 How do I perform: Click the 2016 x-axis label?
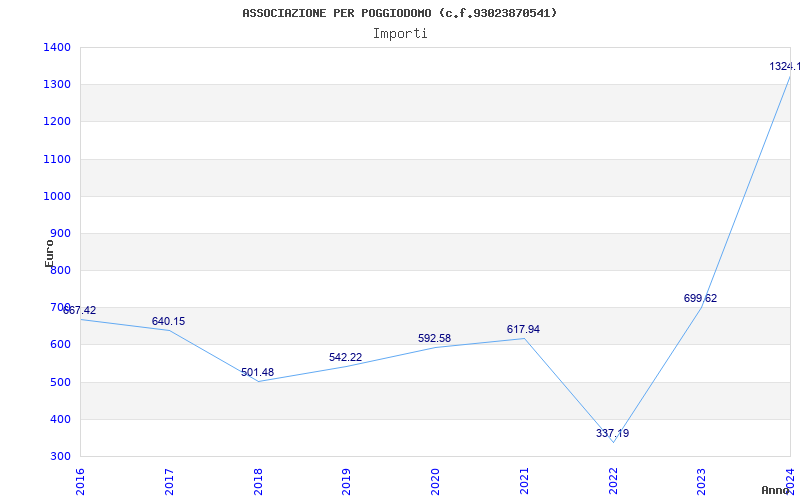80,482
